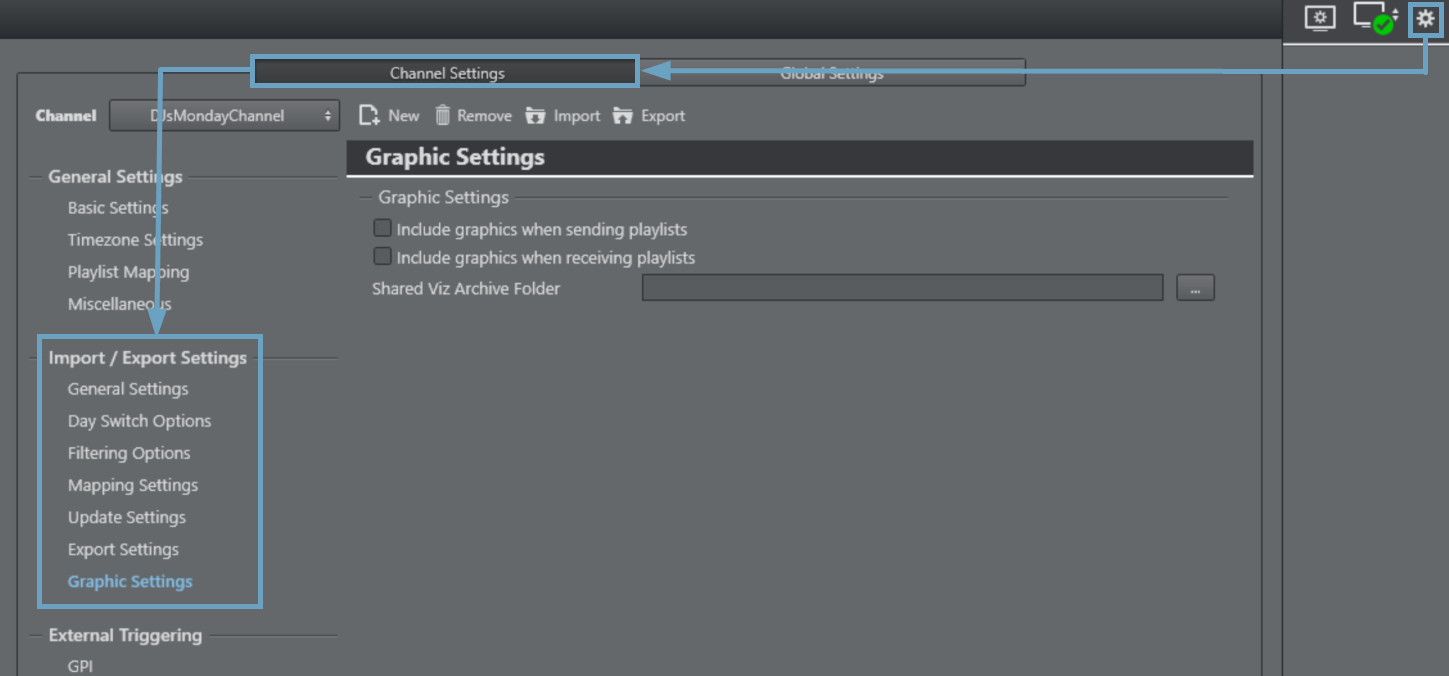
Task: Click the display settings monitor icon
Action: (x=1320, y=18)
